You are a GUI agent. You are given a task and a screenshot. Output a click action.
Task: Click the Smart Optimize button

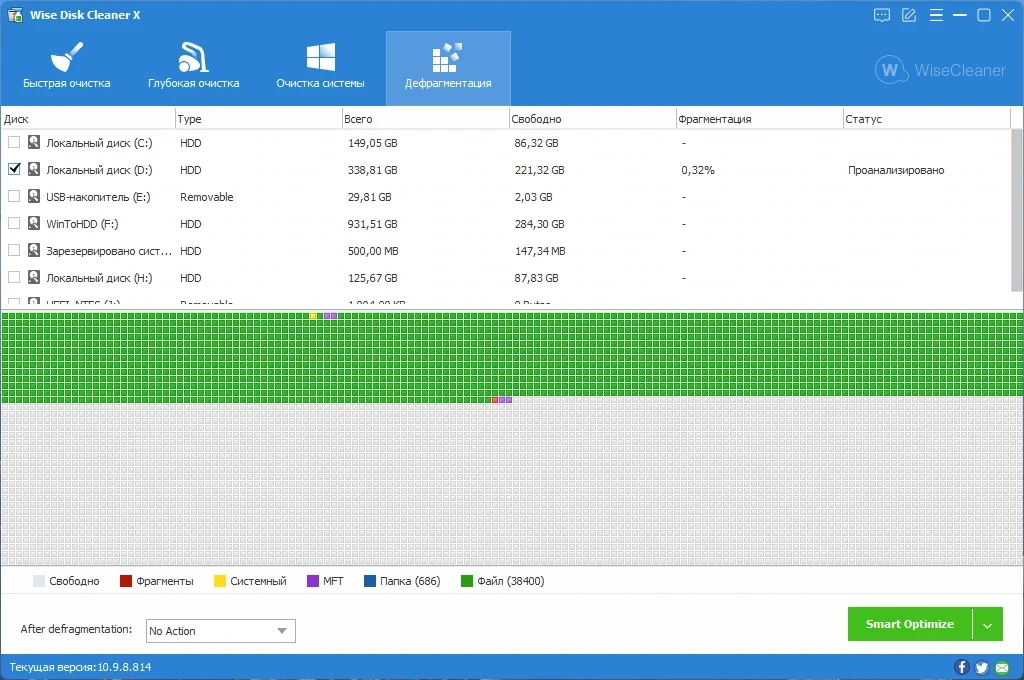[910, 624]
